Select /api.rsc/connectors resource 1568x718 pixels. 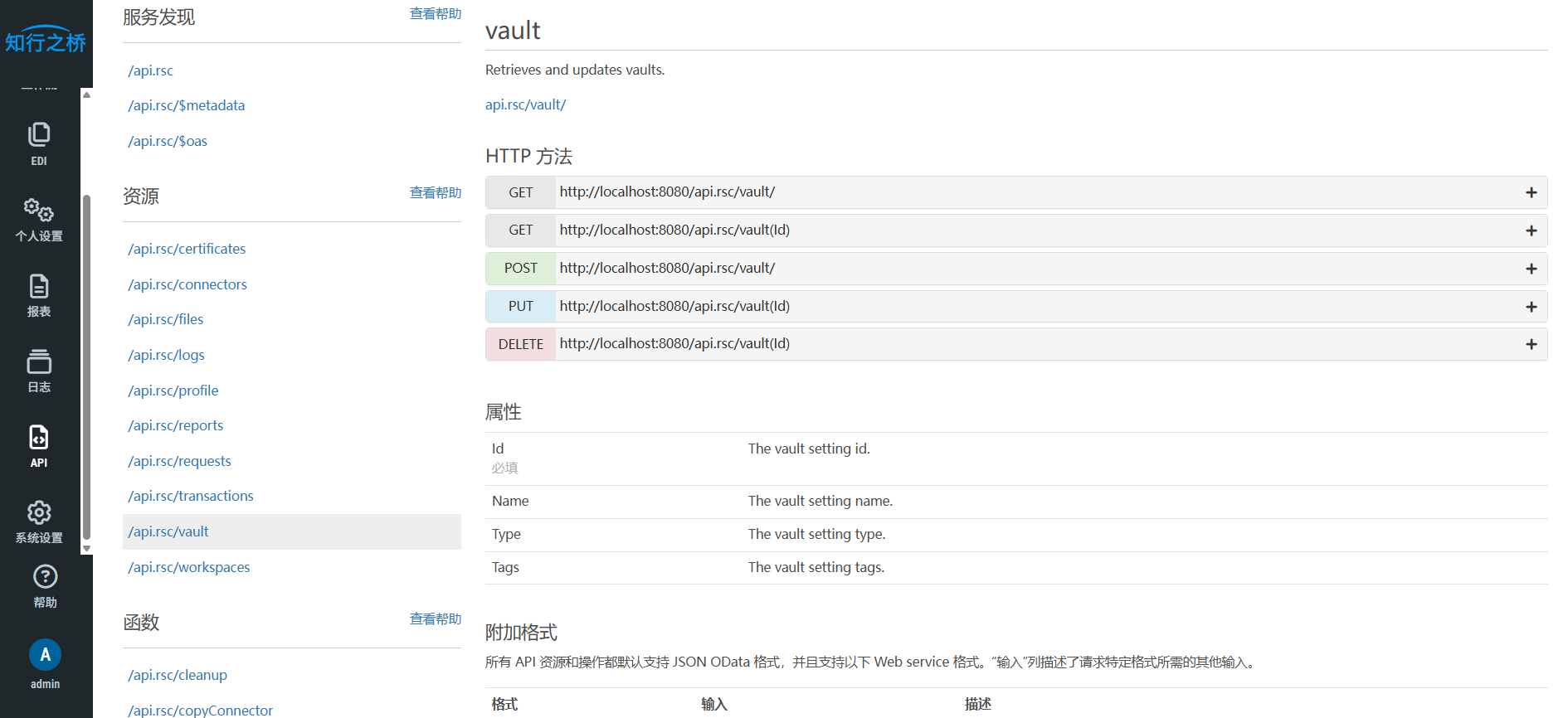click(187, 284)
